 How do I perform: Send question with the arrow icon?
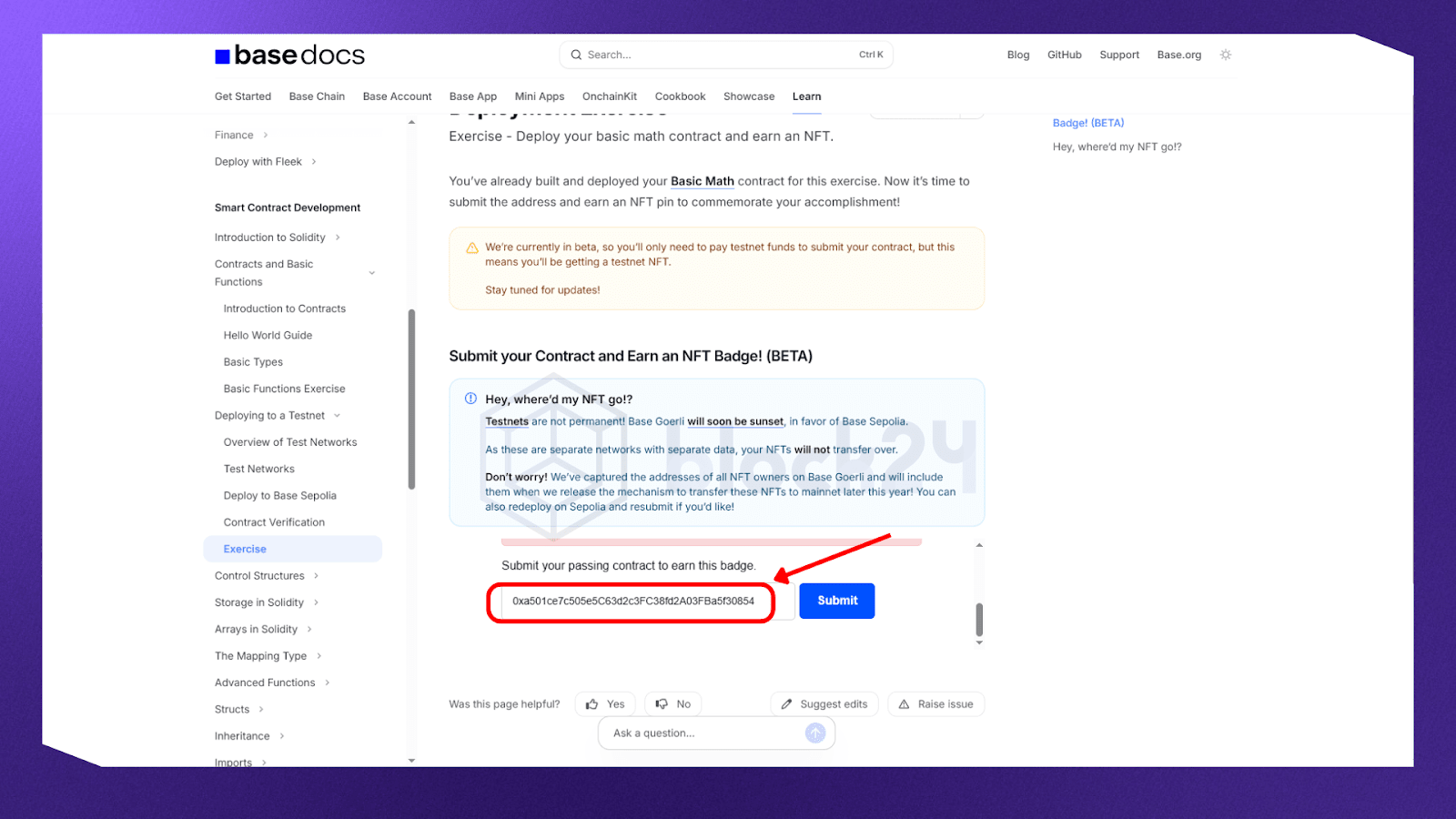(x=815, y=733)
